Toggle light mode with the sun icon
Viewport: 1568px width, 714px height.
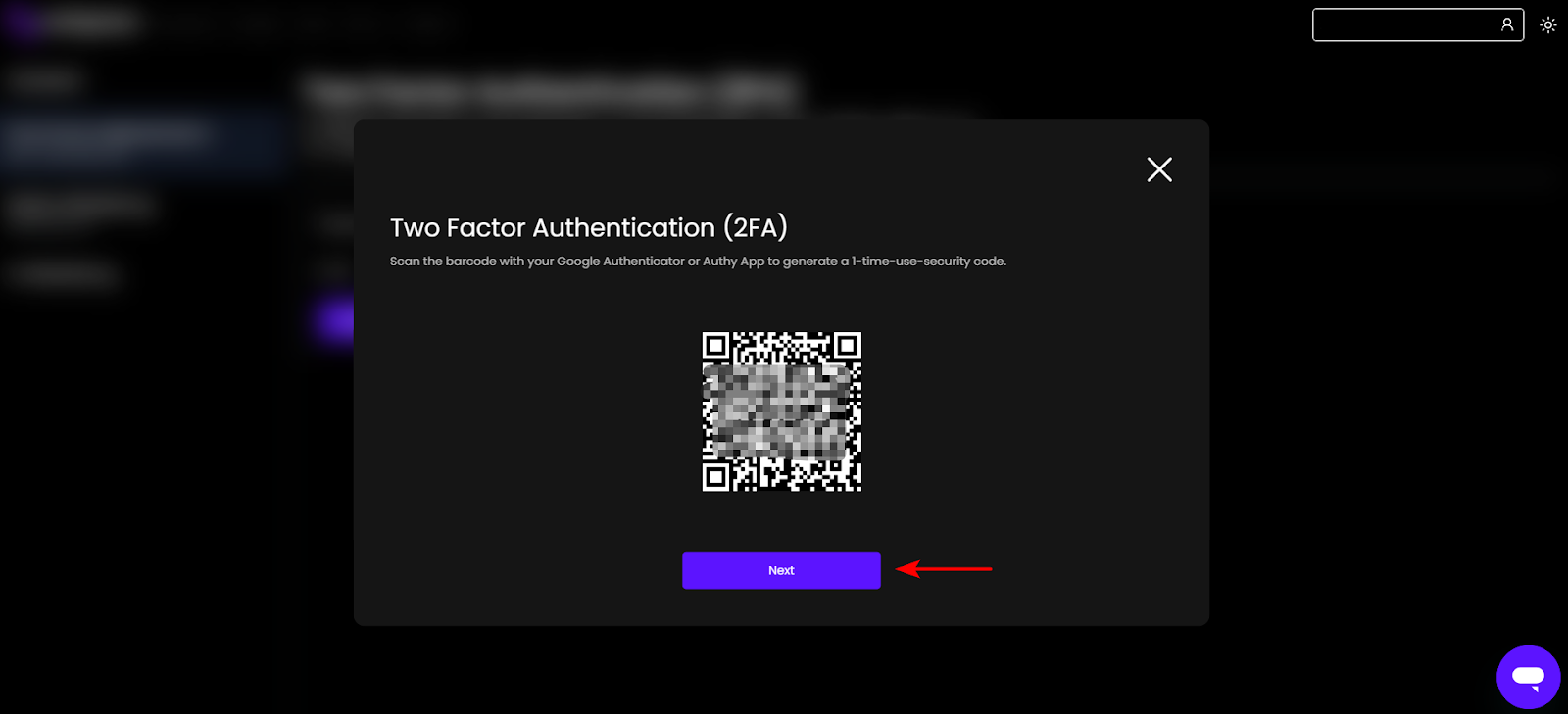1548,24
